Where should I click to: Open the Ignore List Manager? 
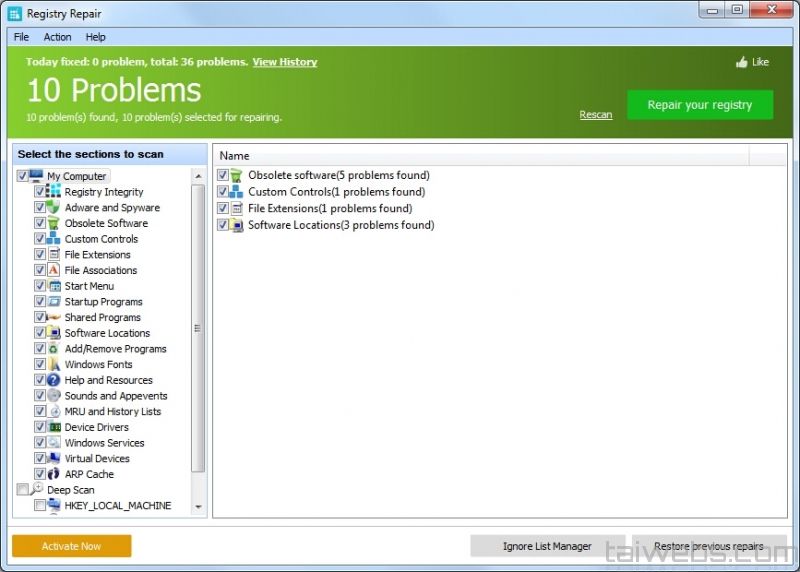547,546
